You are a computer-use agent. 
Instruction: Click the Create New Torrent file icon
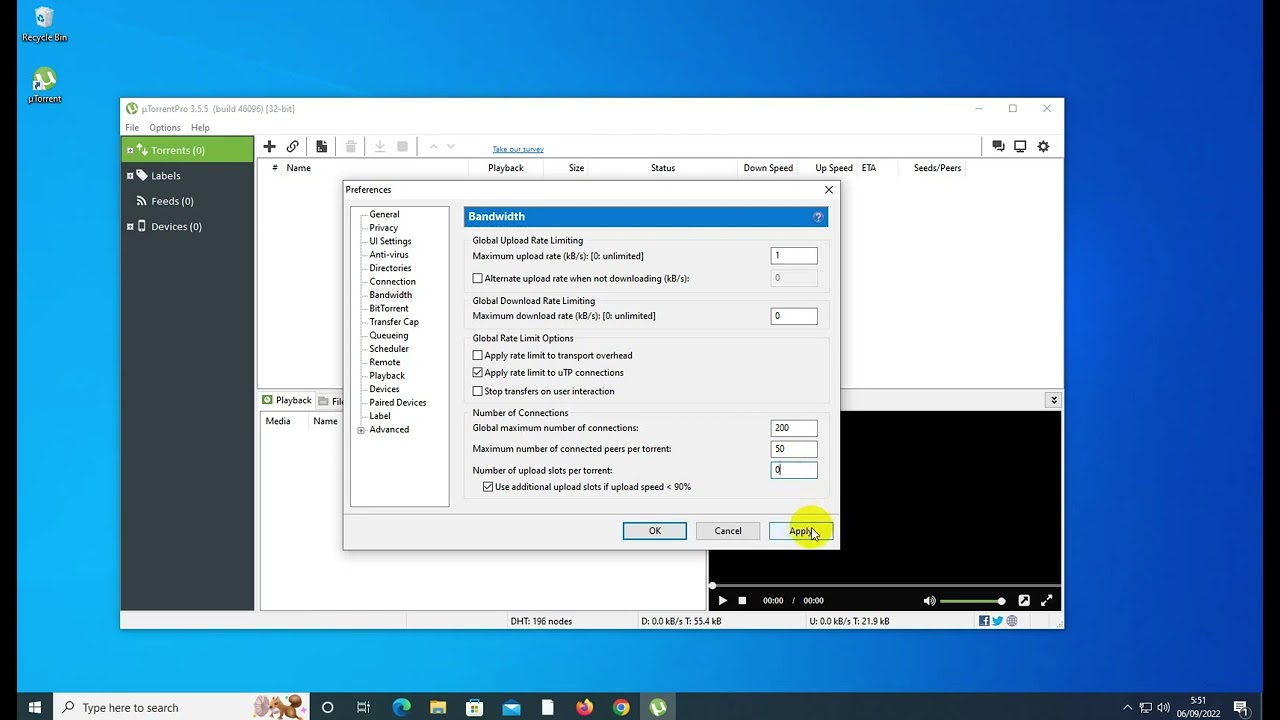321,146
